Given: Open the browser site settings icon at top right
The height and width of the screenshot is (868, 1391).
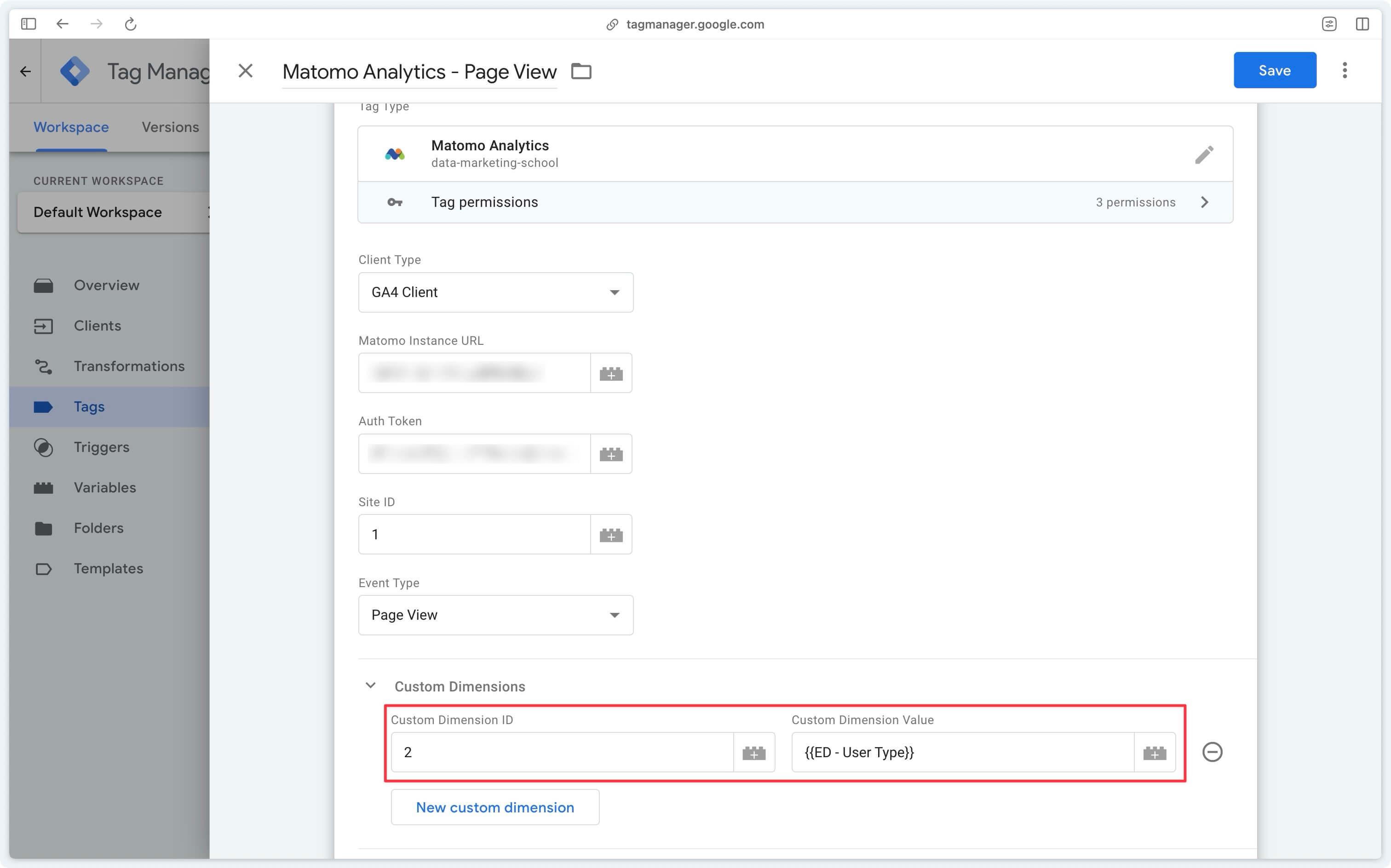Looking at the screenshot, I should coord(1328,23).
